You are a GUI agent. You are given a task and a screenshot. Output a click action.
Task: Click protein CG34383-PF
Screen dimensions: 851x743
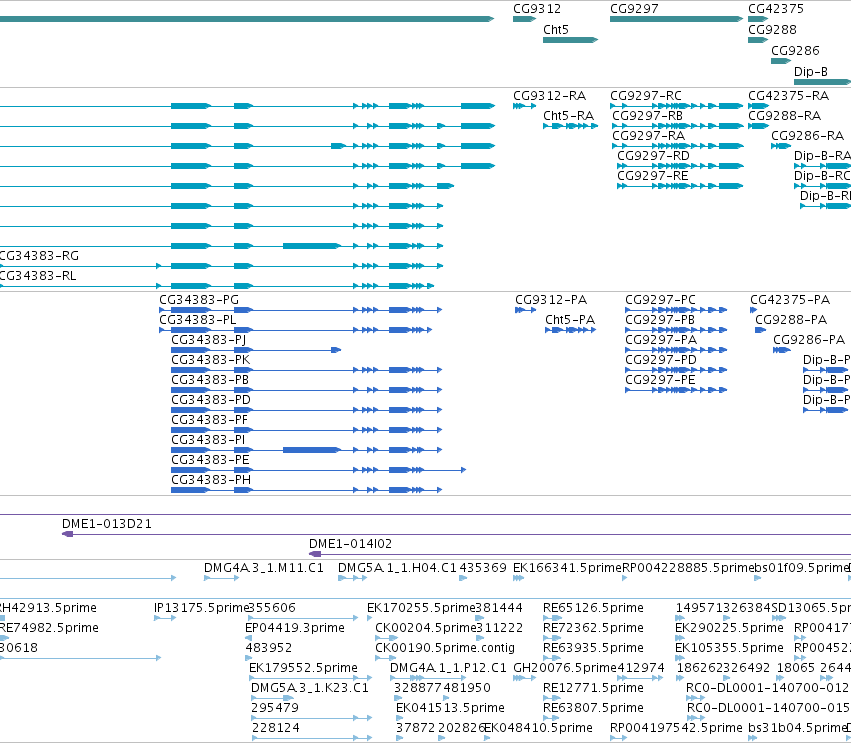[209, 420]
